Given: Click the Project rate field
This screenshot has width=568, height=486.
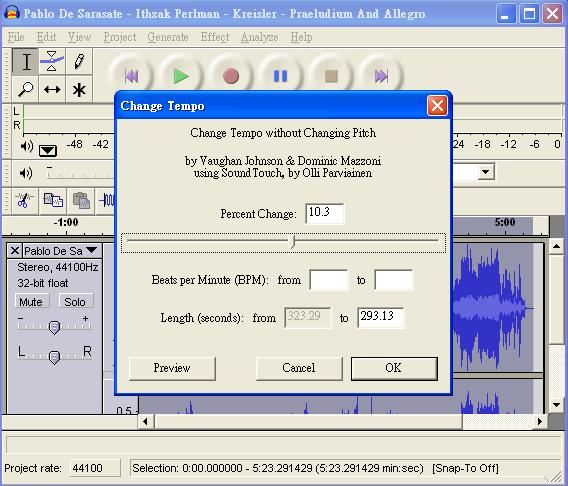Looking at the screenshot, I should point(95,468).
